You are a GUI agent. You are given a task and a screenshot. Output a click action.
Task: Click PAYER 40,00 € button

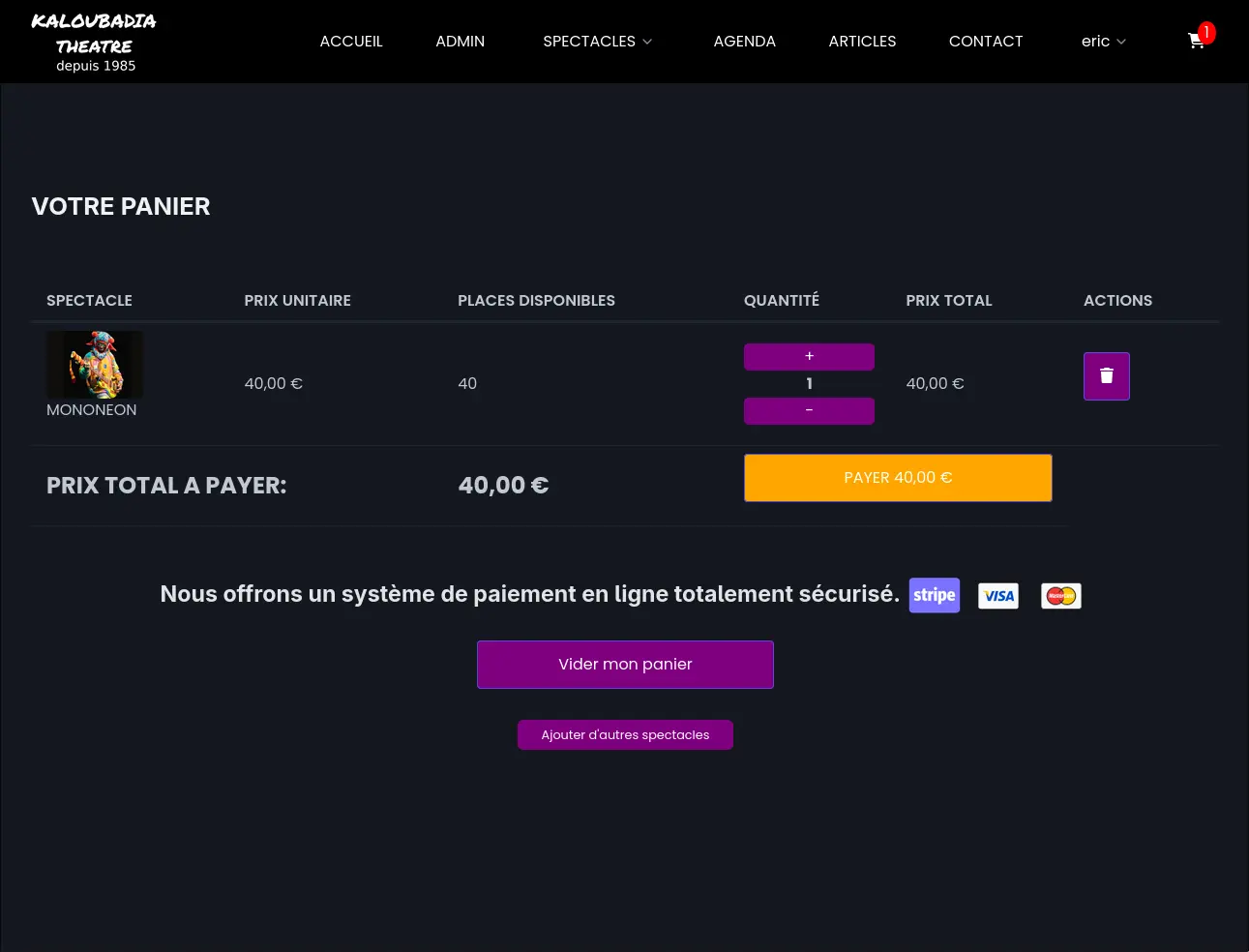pyautogui.click(x=897, y=477)
